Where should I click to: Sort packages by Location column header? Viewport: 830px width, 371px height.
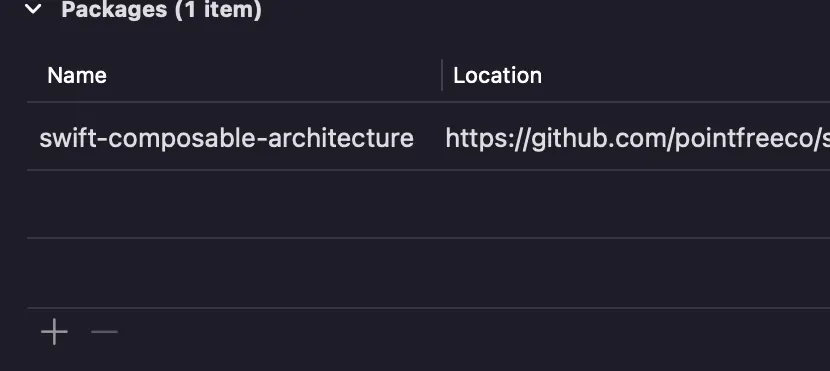(x=497, y=76)
